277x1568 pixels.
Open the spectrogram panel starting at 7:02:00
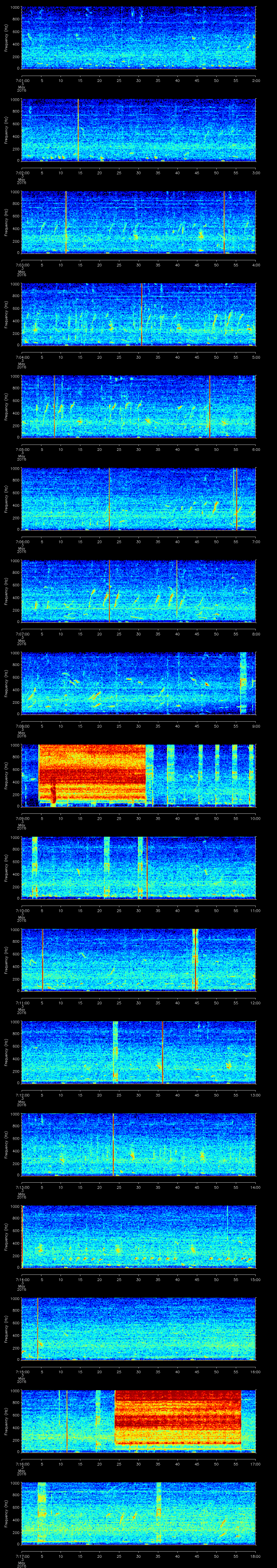coord(138,130)
